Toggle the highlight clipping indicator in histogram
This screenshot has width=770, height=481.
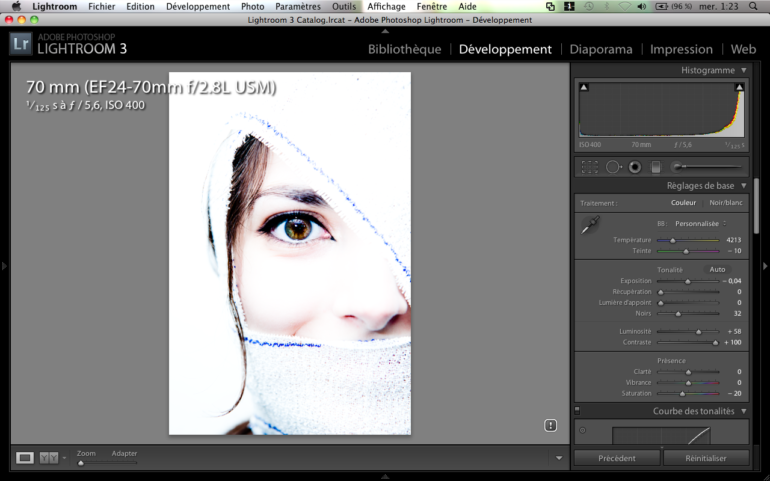[740, 88]
